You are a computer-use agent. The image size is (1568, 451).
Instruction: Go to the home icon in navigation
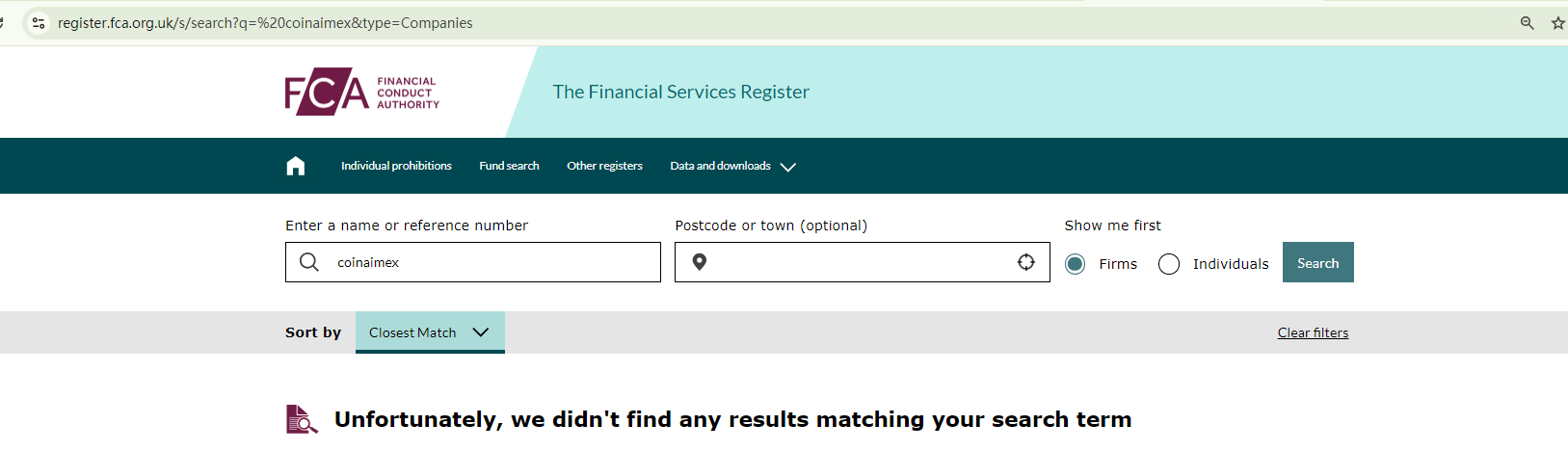(x=296, y=166)
